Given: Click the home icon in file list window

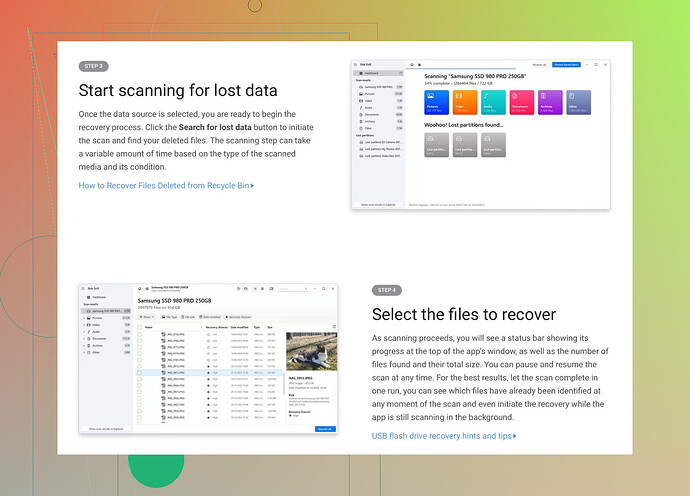Looking at the screenshot, I should (x=139, y=289).
